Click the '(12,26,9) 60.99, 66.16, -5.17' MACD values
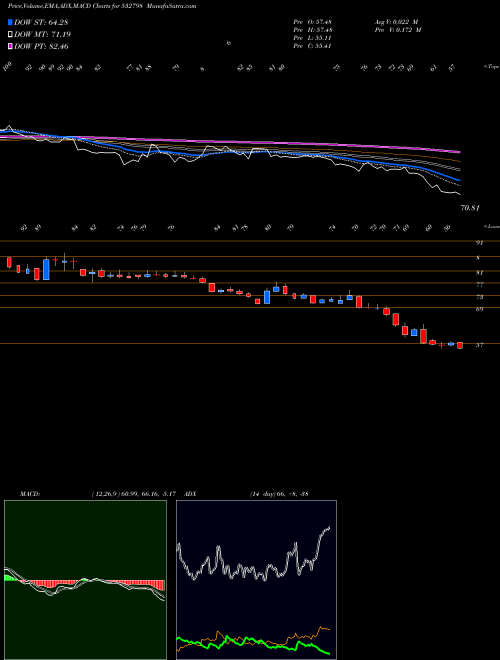The width and height of the screenshot is (500, 660). click(x=136, y=494)
